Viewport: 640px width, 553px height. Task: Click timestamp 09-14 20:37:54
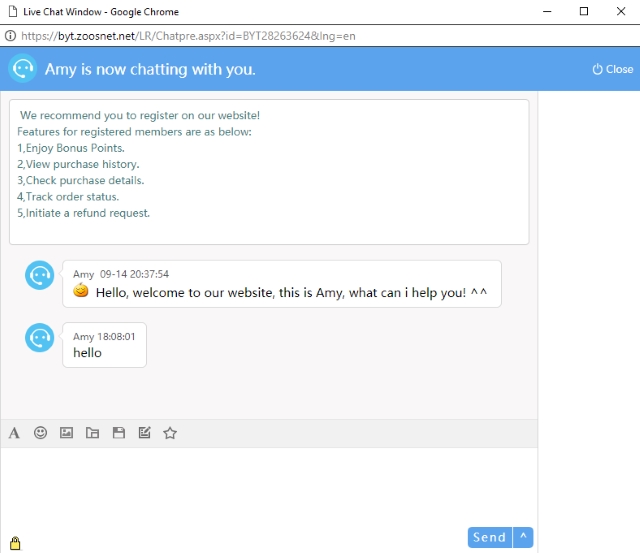(x=134, y=274)
